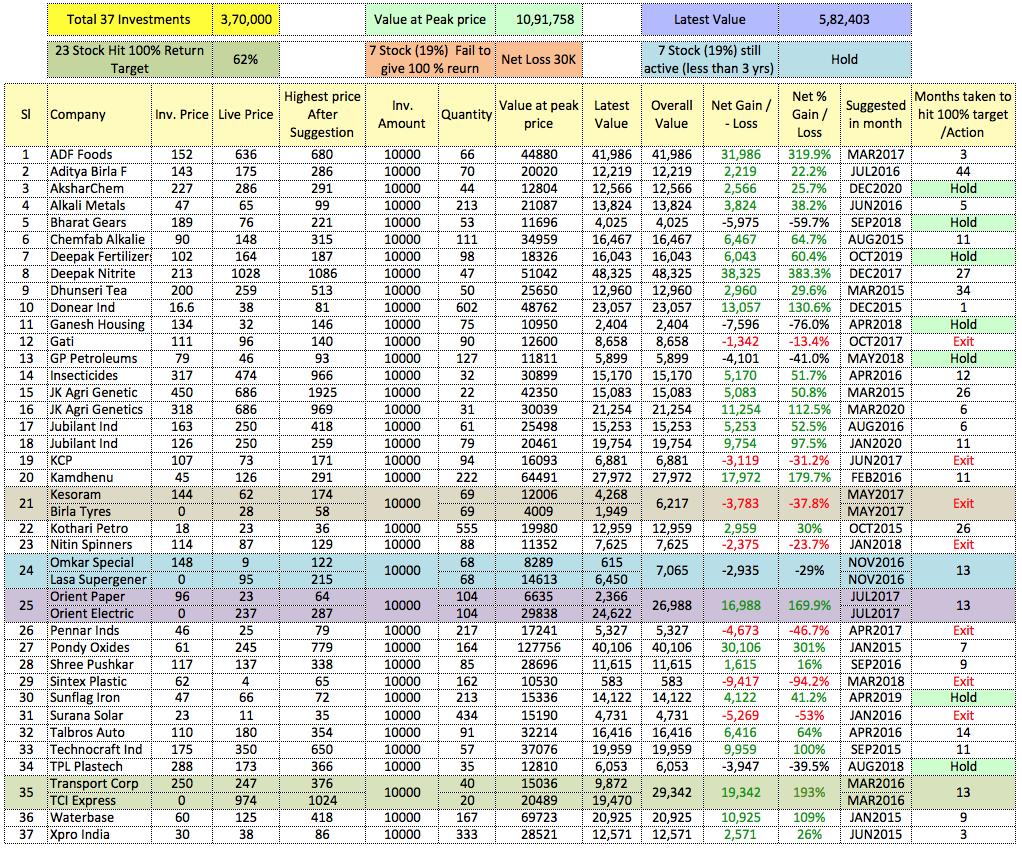Select the 'Aditya Birla F' cell
Viewport: 1022px width, 849px height.
(x=99, y=171)
